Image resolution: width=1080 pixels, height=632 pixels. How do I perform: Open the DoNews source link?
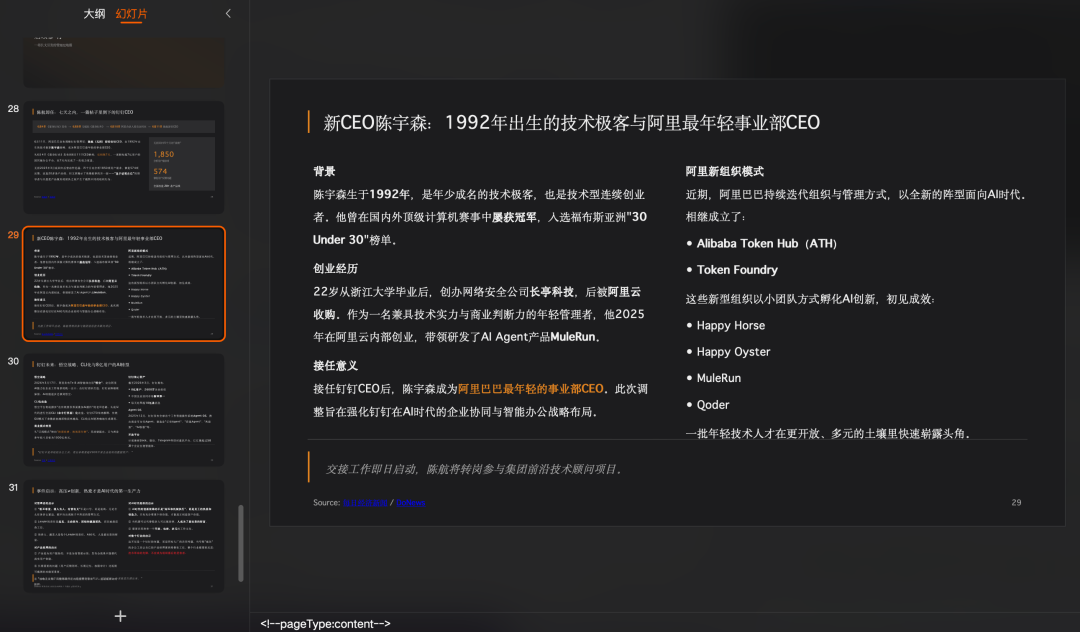(x=411, y=503)
